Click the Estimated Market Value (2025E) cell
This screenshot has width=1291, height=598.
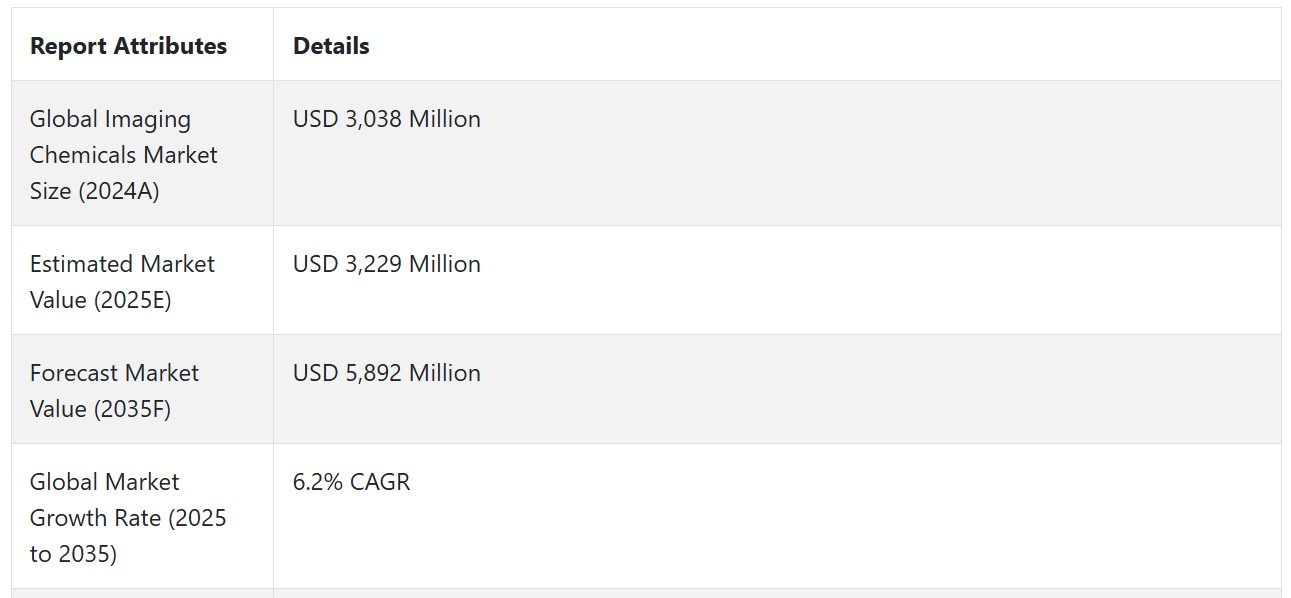coord(142,281)
